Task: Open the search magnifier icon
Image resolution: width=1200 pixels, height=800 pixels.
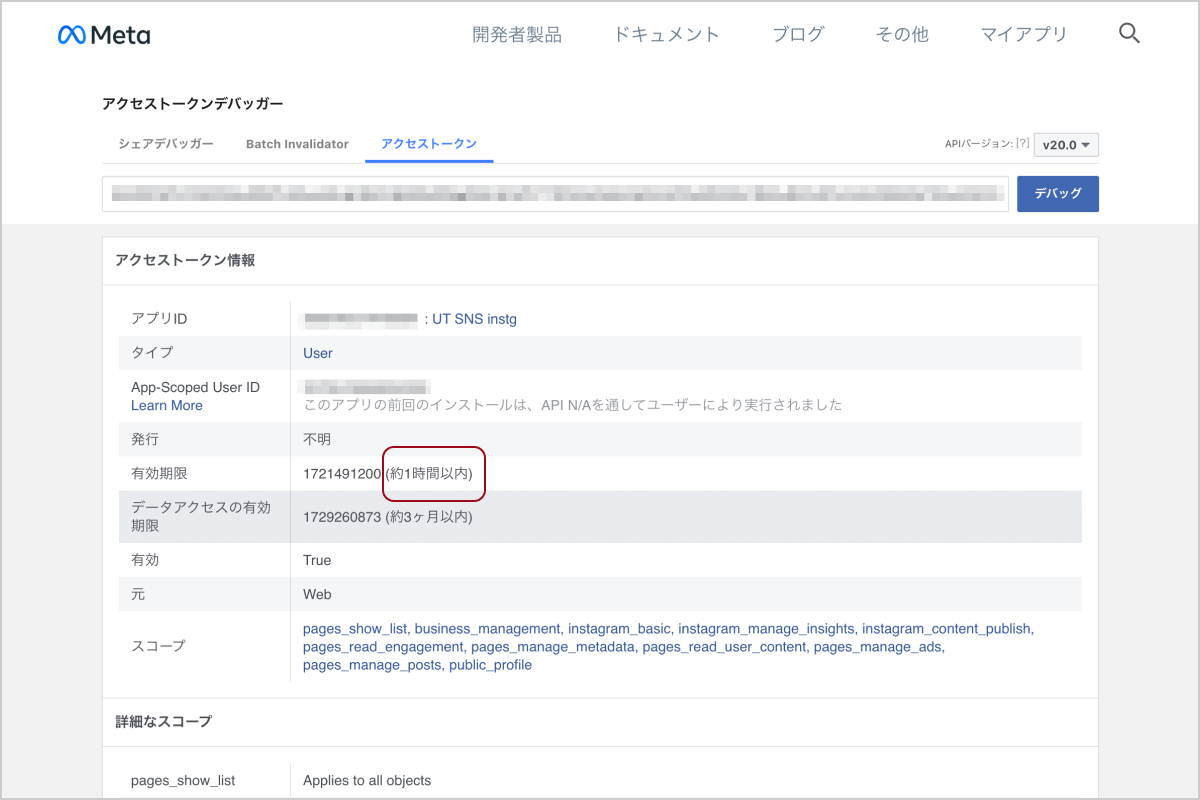Action: (x=1129, y=34)
